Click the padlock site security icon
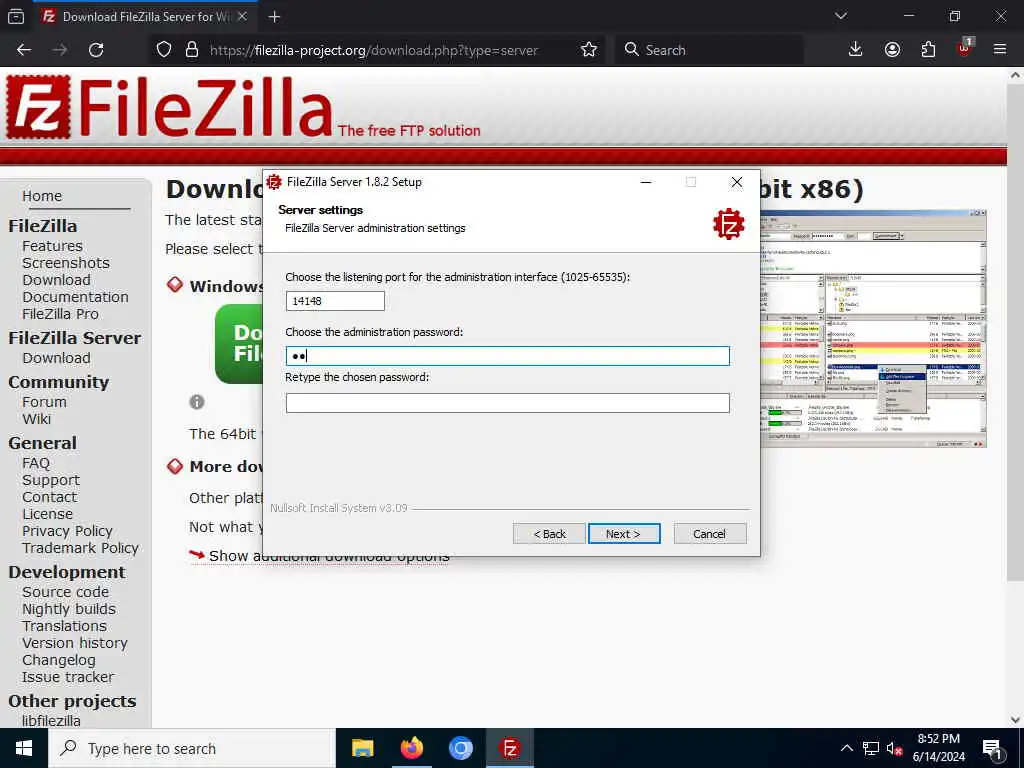 click(x=191, y=50)
